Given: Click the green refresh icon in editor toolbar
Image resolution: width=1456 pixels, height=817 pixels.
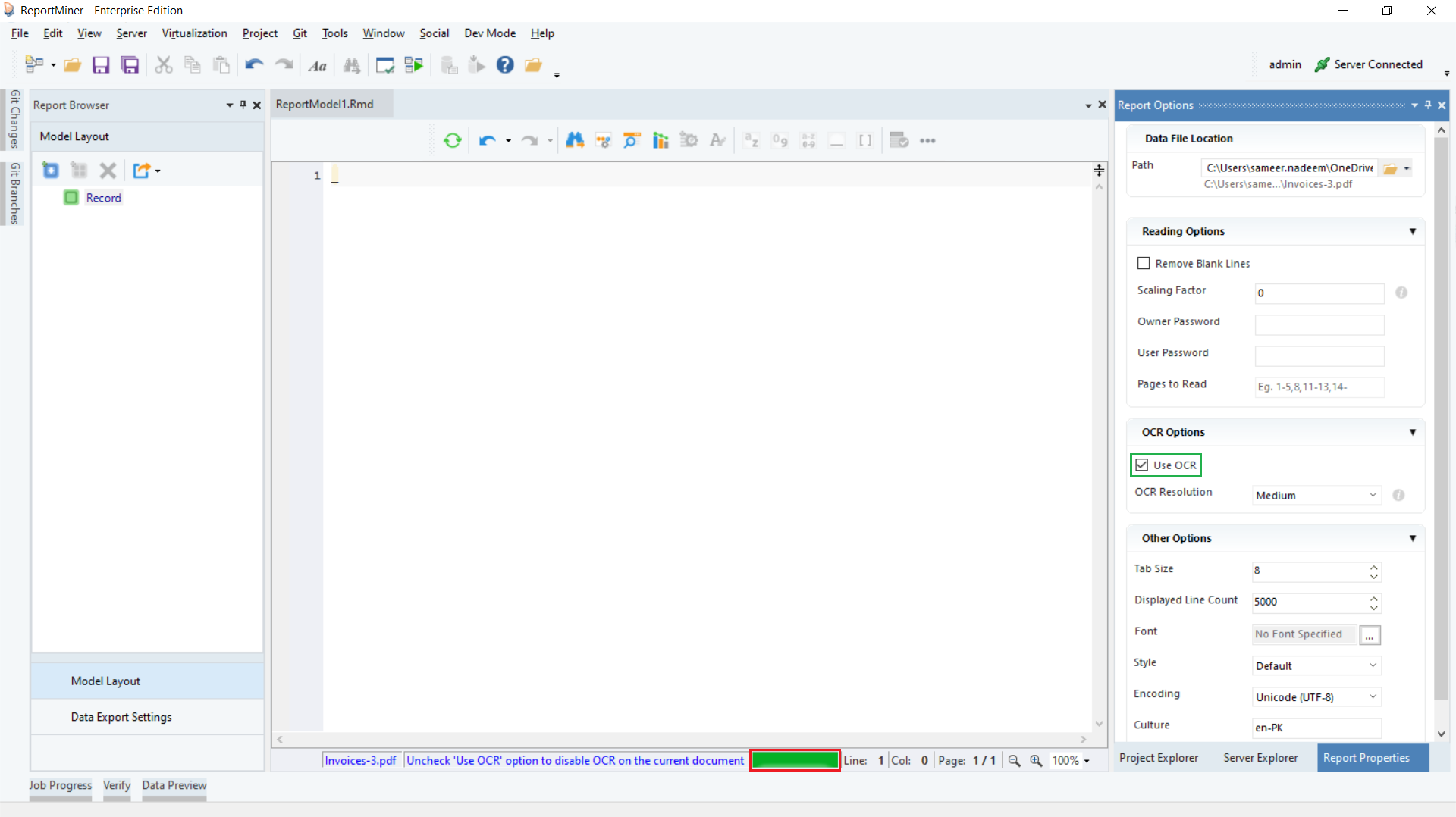Looking at the screenshot, I should (453, 140).
